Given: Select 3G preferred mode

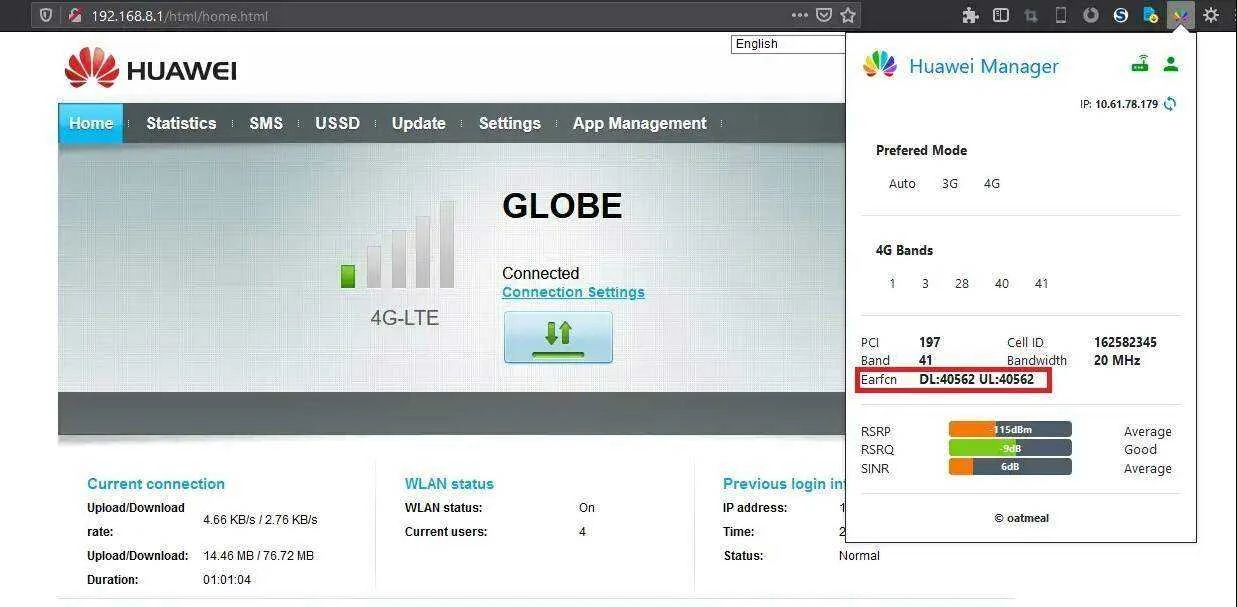Looking at the screenshot, I should point(950,184).
